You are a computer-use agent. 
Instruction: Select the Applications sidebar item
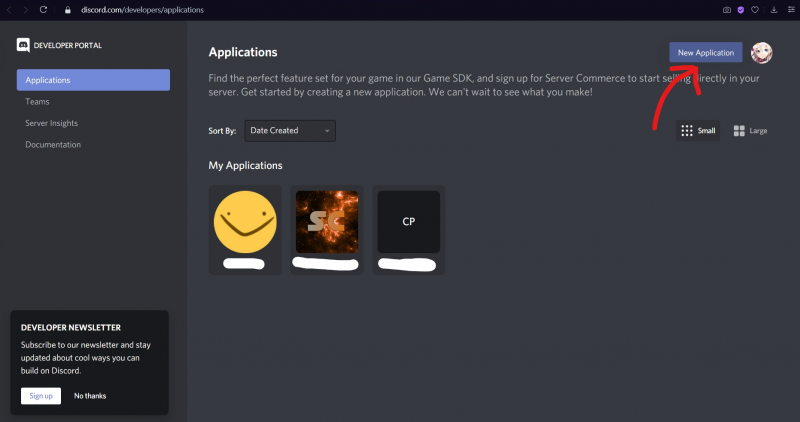pos(93,80)
